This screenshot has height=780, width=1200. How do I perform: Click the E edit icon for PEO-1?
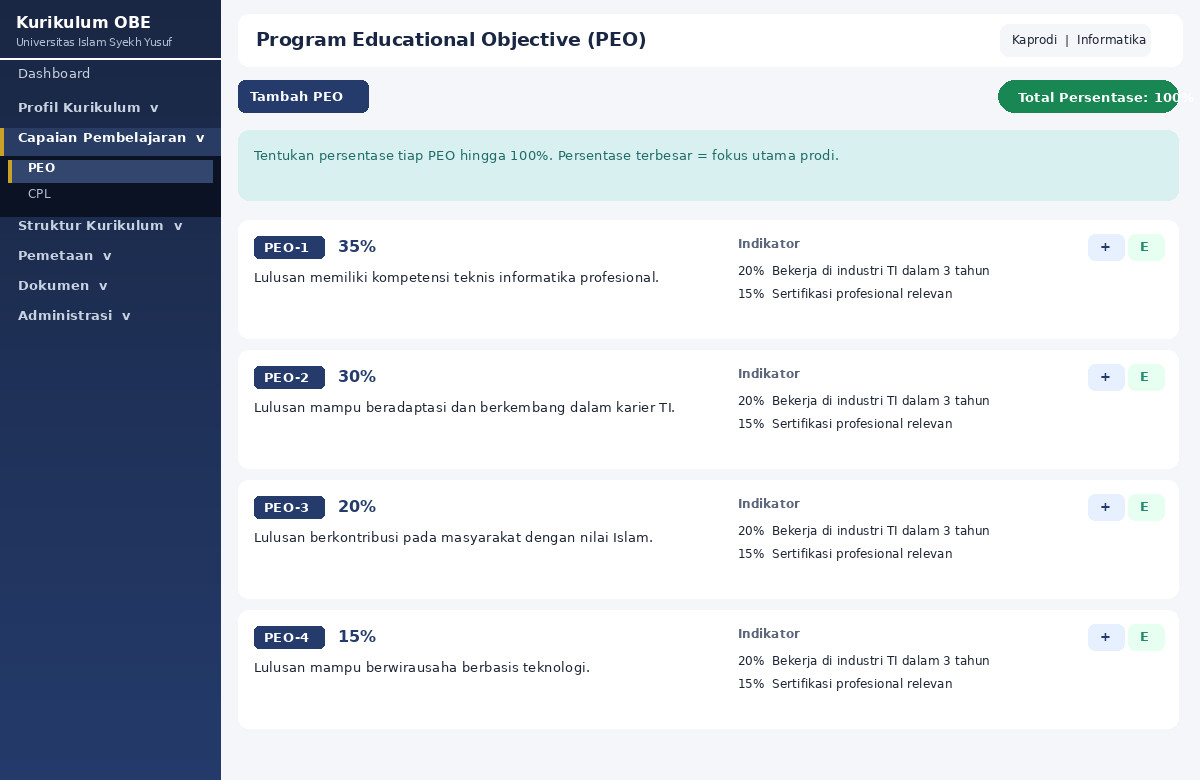[x=1146, y=248]
